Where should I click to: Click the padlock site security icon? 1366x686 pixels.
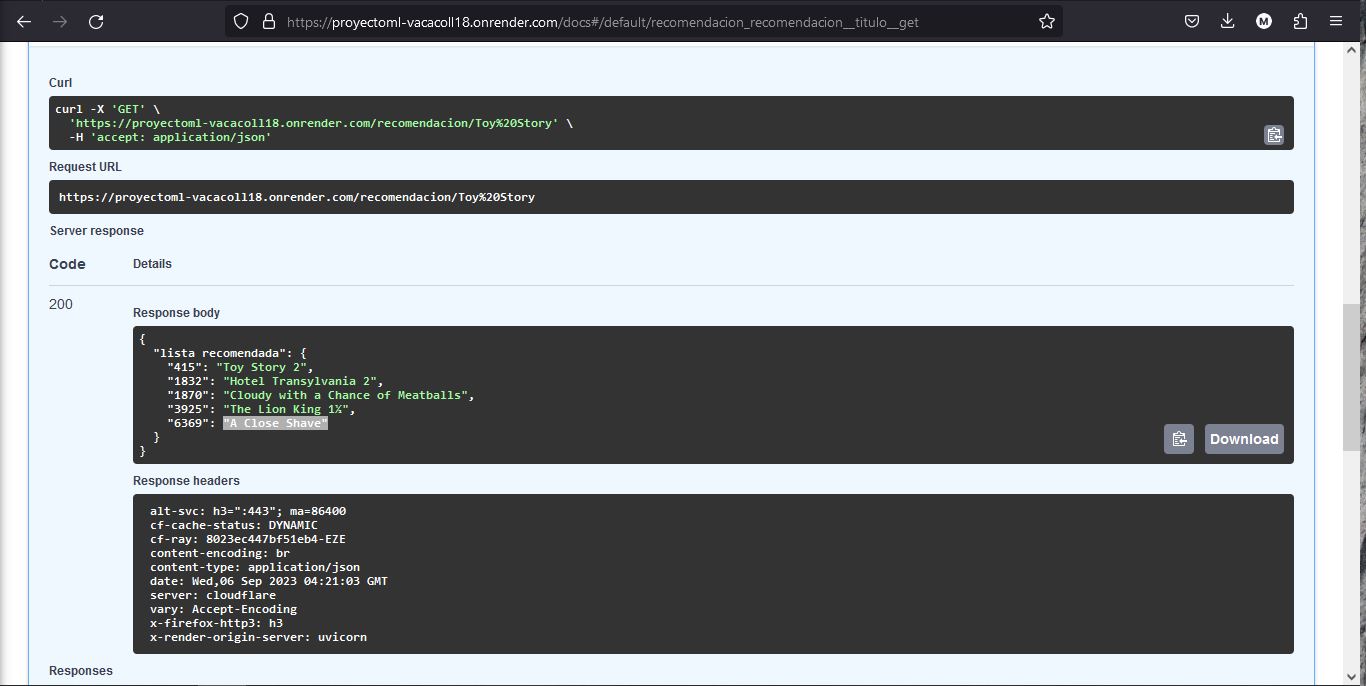tap(268, 21)
